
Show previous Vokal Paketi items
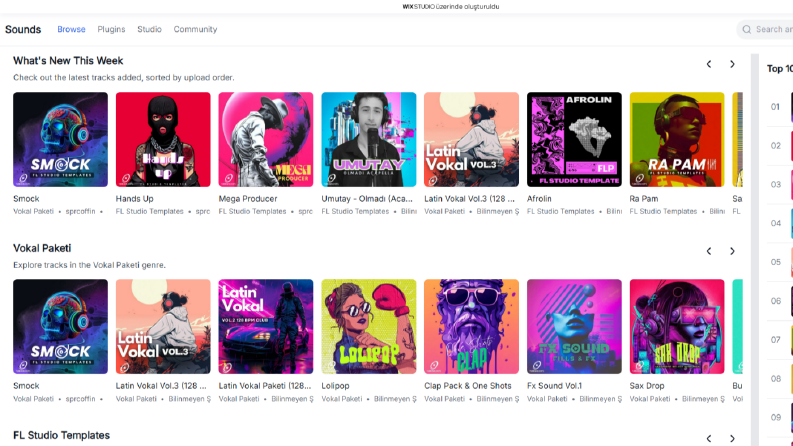(x=709, y=251)
